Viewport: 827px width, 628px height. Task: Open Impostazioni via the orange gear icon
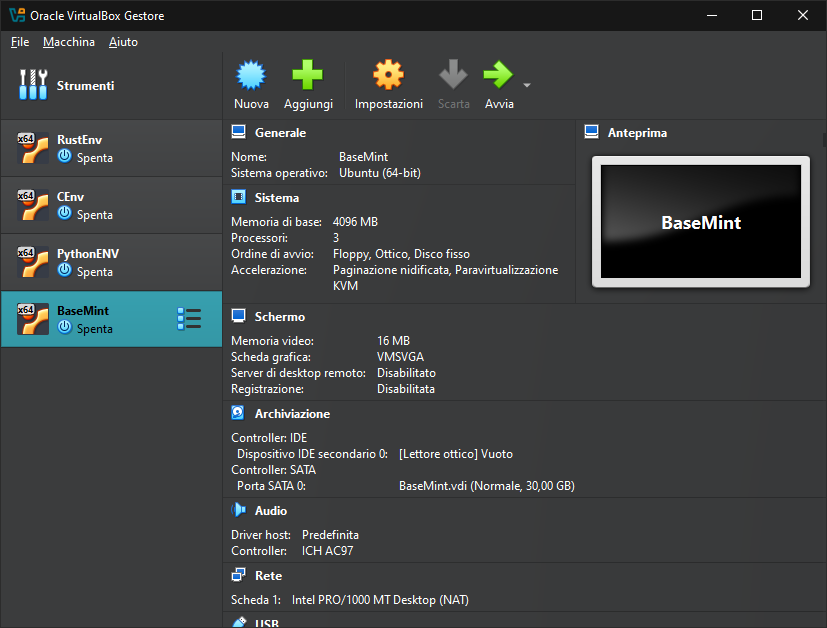pos(389,75)
